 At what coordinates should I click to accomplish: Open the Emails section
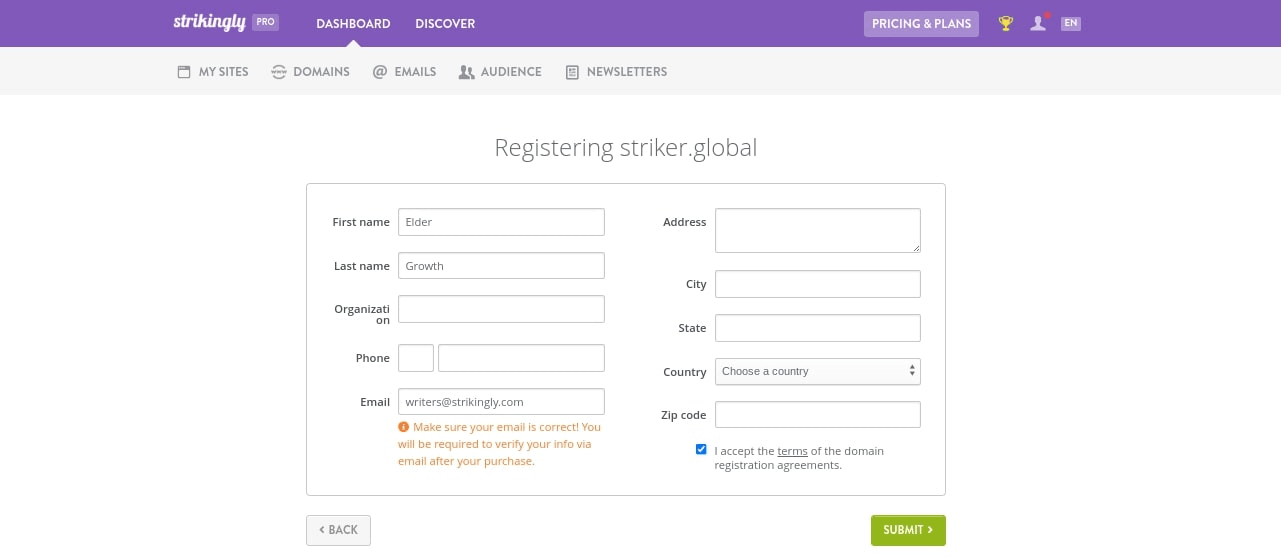404,72
